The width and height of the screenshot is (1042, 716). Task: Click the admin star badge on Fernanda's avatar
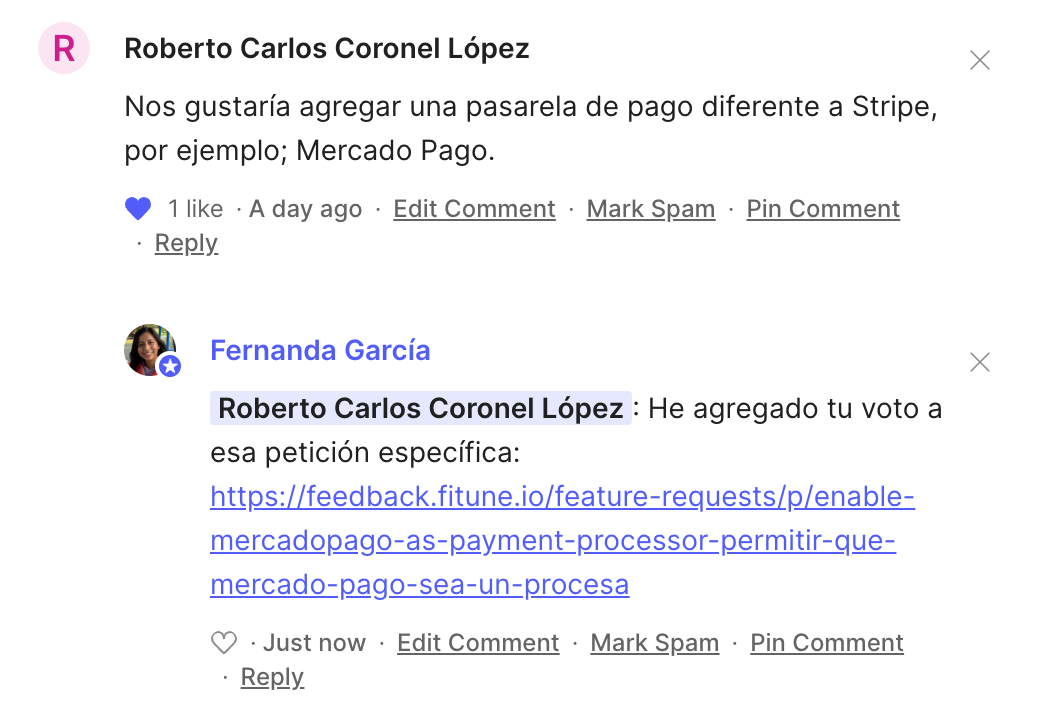point(170,366)
